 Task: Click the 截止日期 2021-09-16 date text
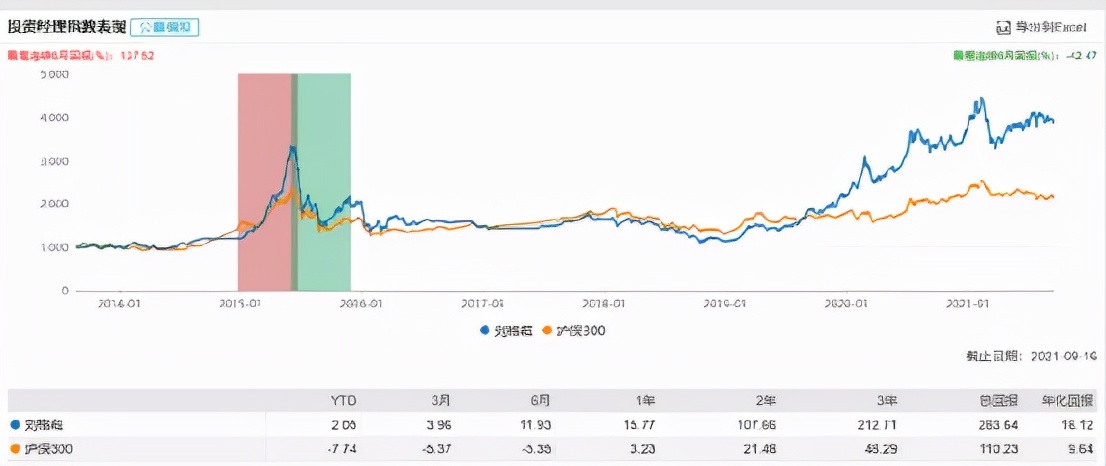pos(1035,355)
